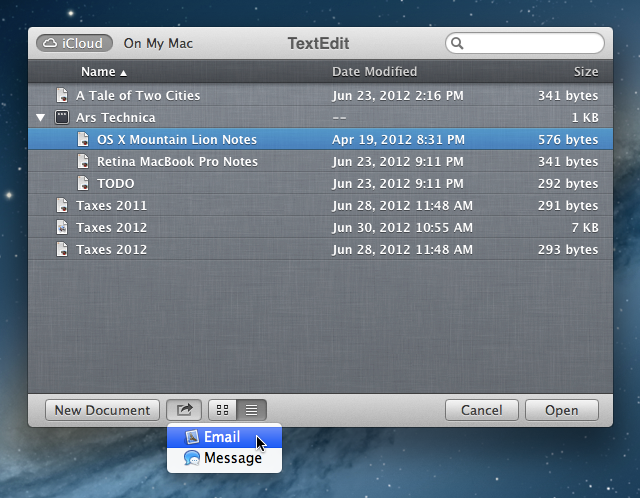Sort by the Size column

[586, 72]
